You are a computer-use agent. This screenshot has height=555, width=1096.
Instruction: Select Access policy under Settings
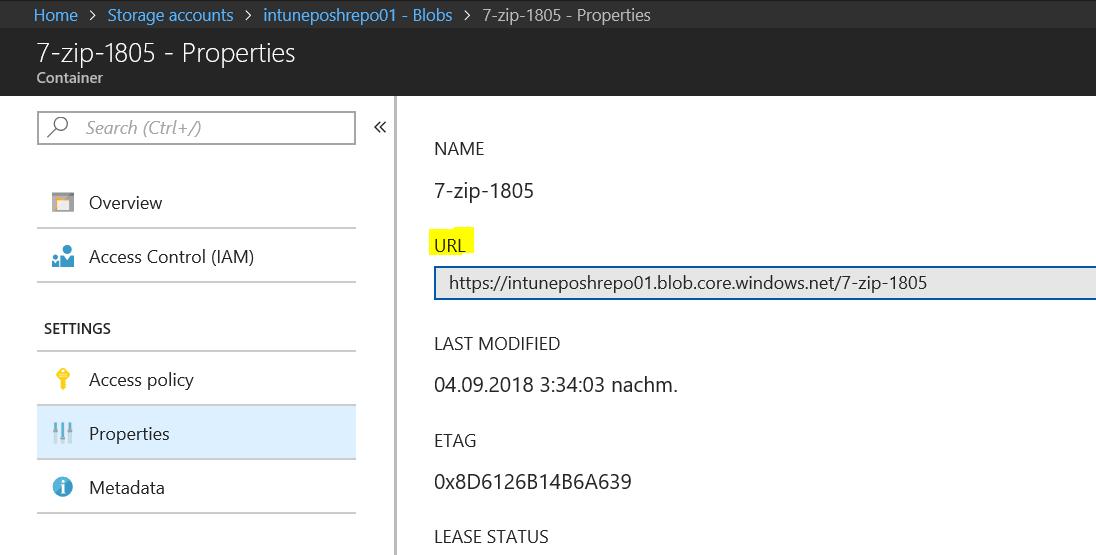[196, 380]
